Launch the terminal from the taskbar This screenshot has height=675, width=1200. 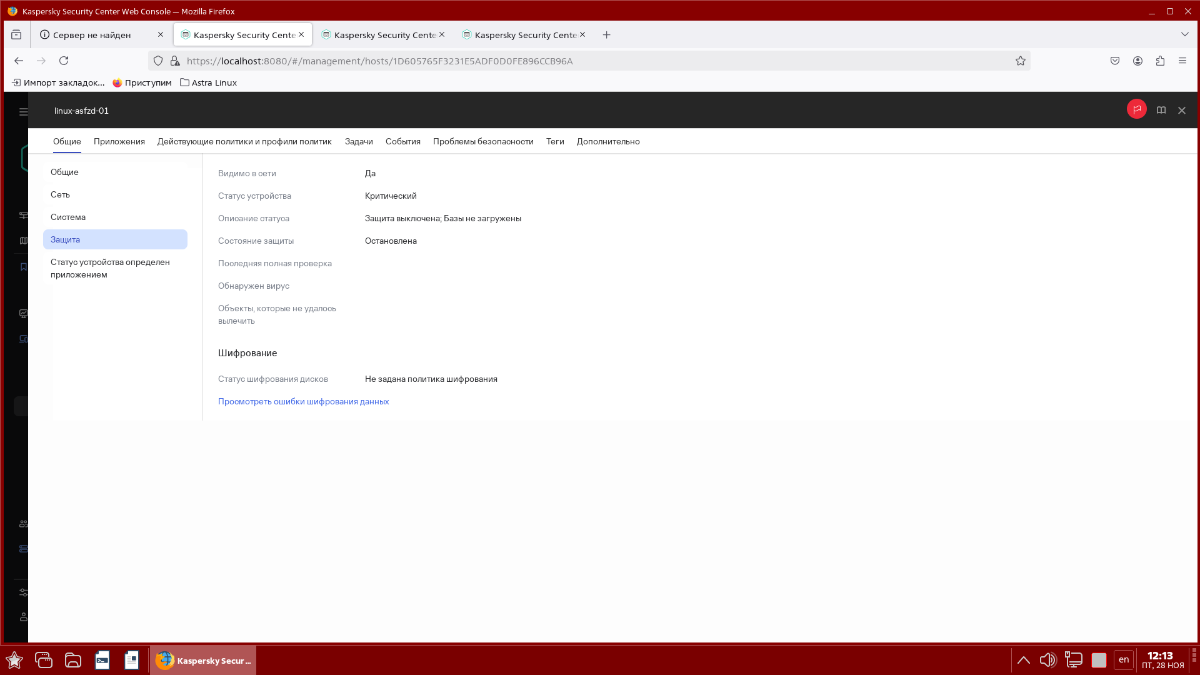coord(102,660)
